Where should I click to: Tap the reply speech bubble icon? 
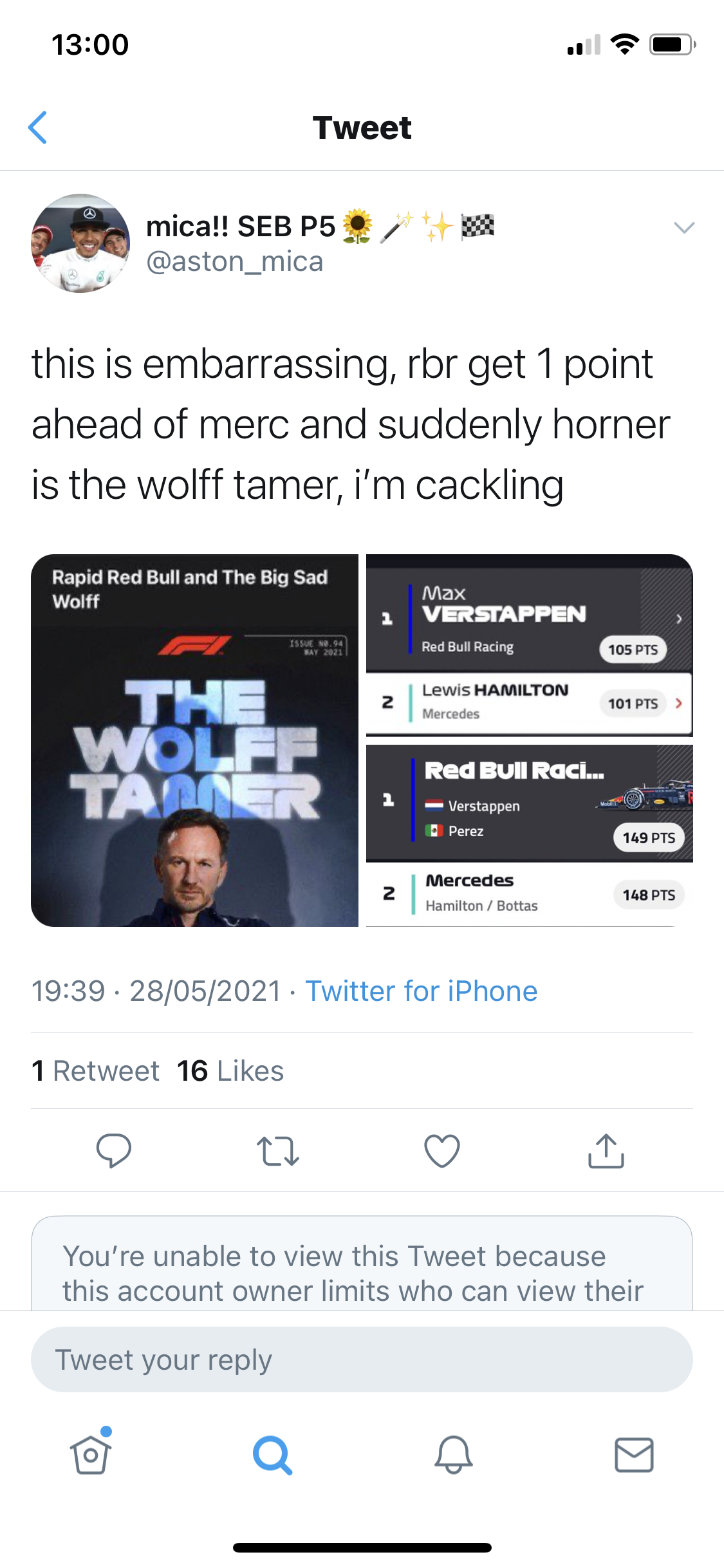(x=113, y=1150)
